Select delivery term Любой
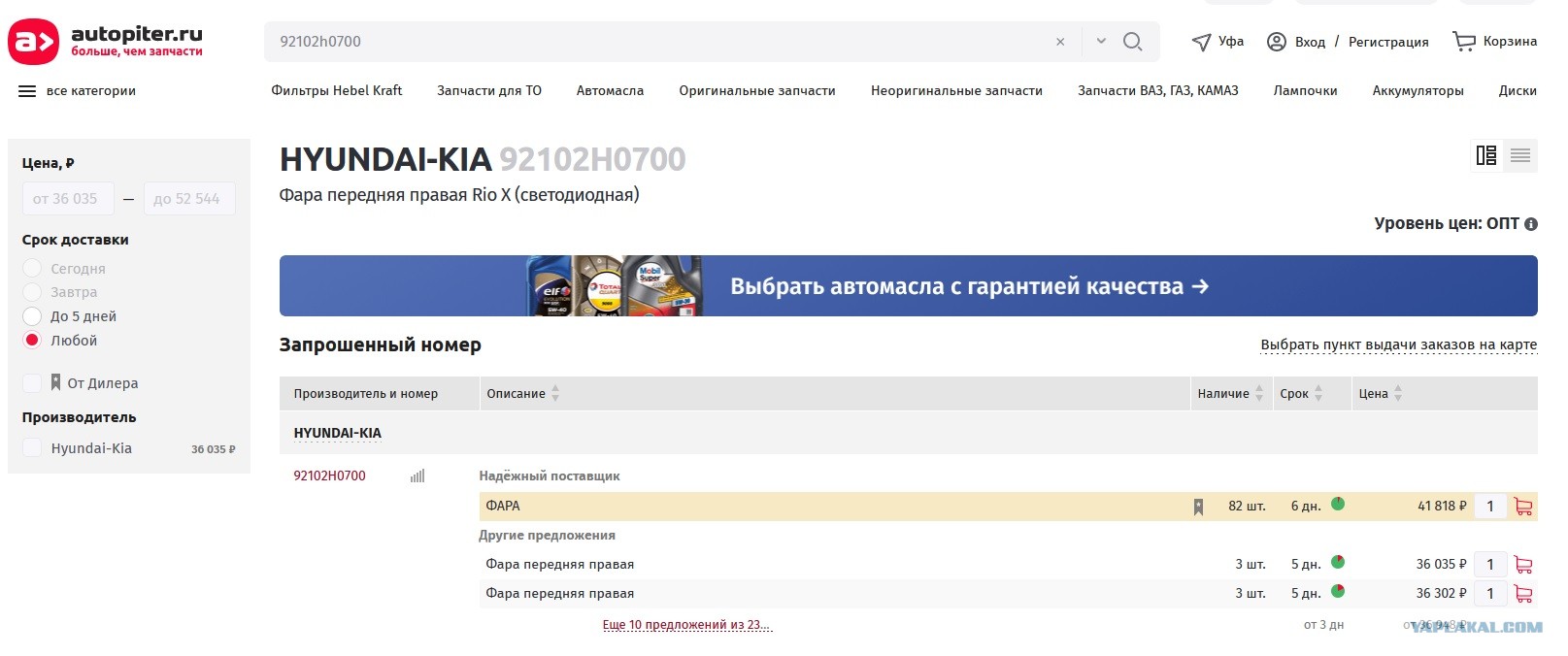 tap(32, 340)
